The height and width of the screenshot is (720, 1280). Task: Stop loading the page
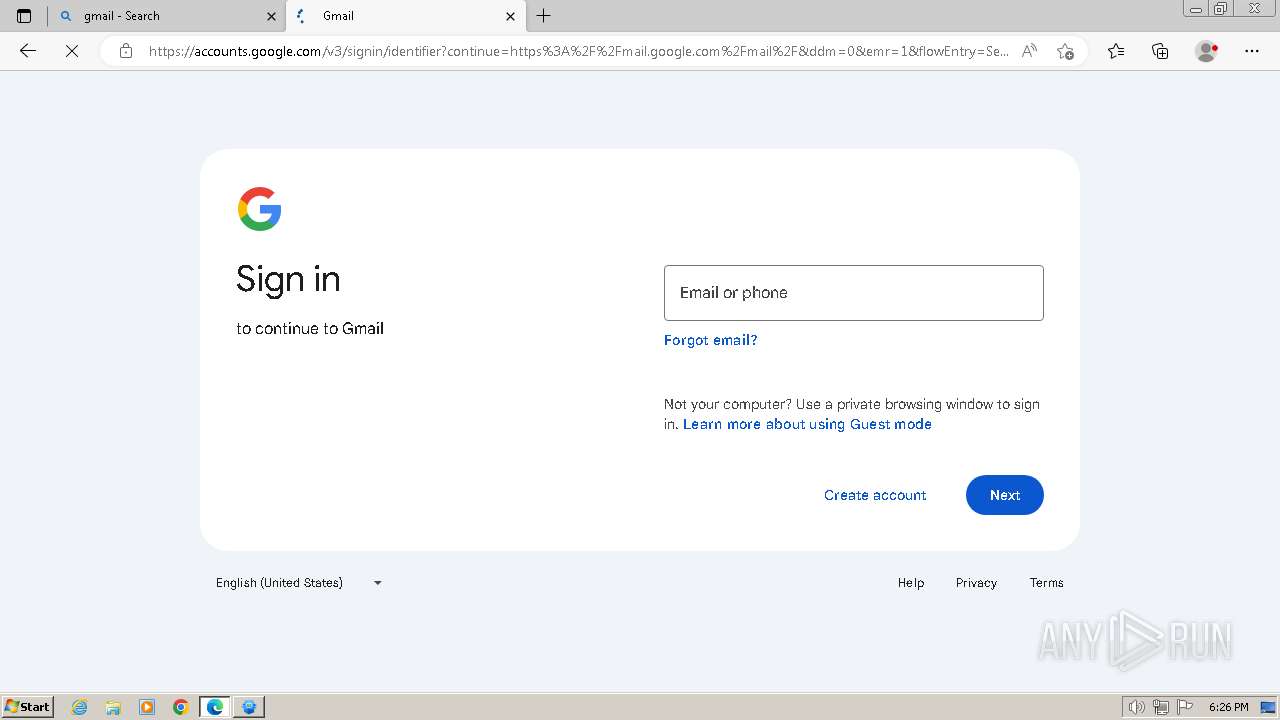[72, 51]
